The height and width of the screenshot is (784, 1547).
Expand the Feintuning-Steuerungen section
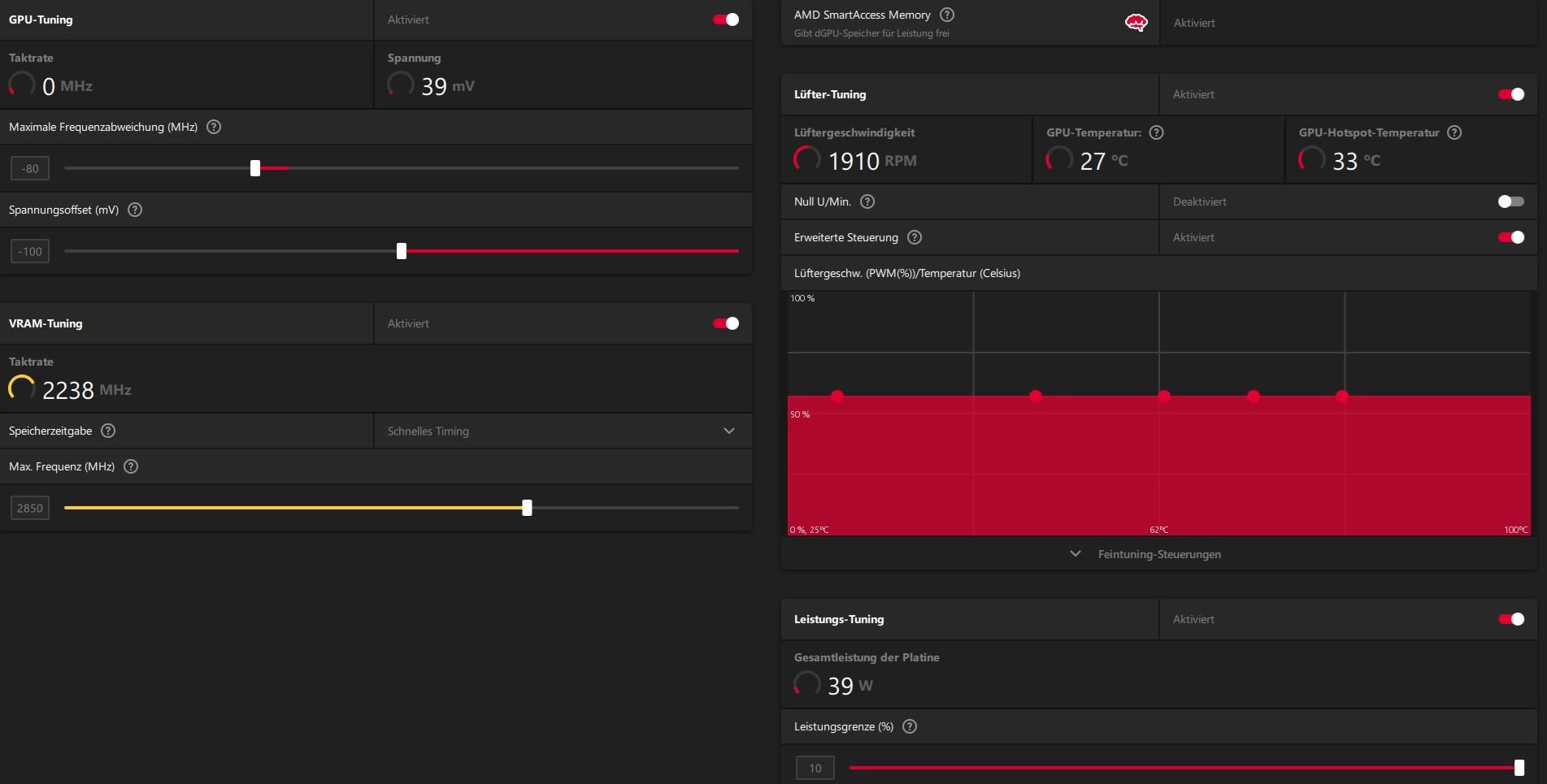click(x=1158, y=554)
